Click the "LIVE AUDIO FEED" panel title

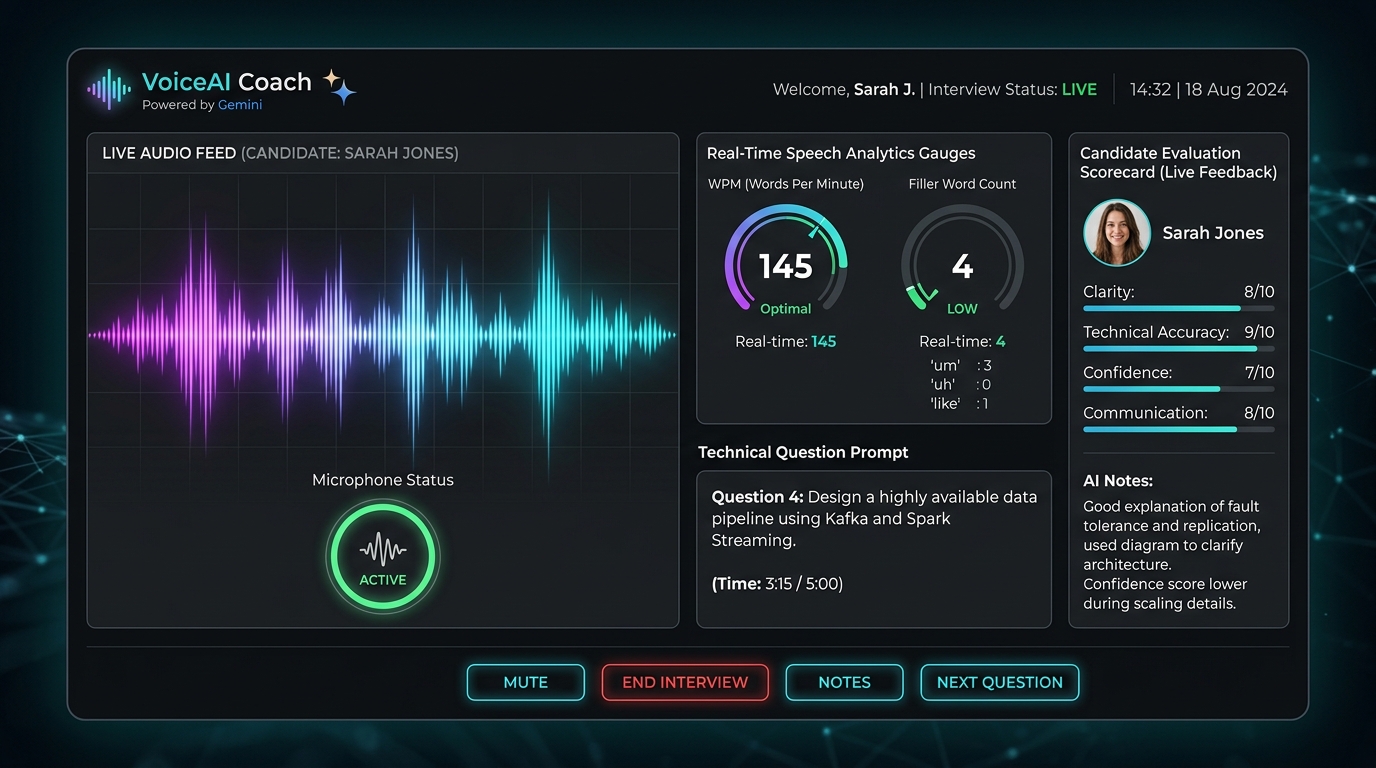click(169, 153)
